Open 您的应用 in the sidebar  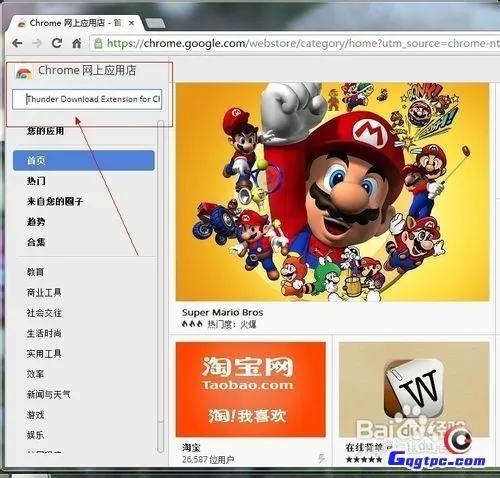(x=45, y=131)
